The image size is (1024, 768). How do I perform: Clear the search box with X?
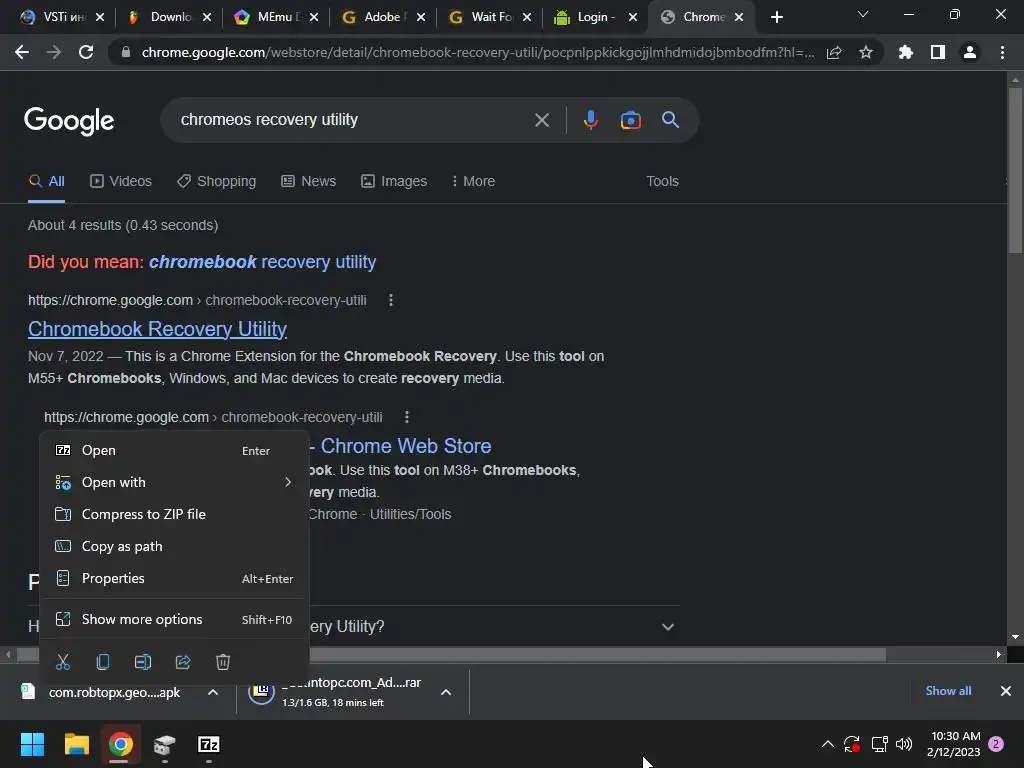click(541, 120)
